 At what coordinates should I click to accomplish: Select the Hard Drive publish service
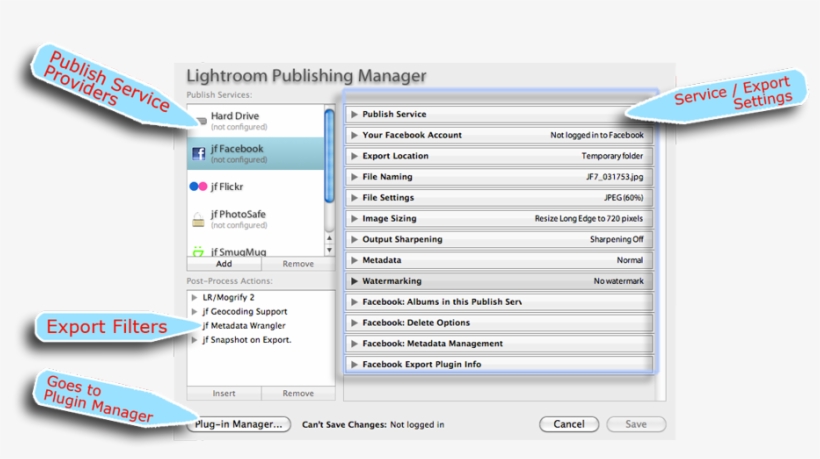coord(256,121)
